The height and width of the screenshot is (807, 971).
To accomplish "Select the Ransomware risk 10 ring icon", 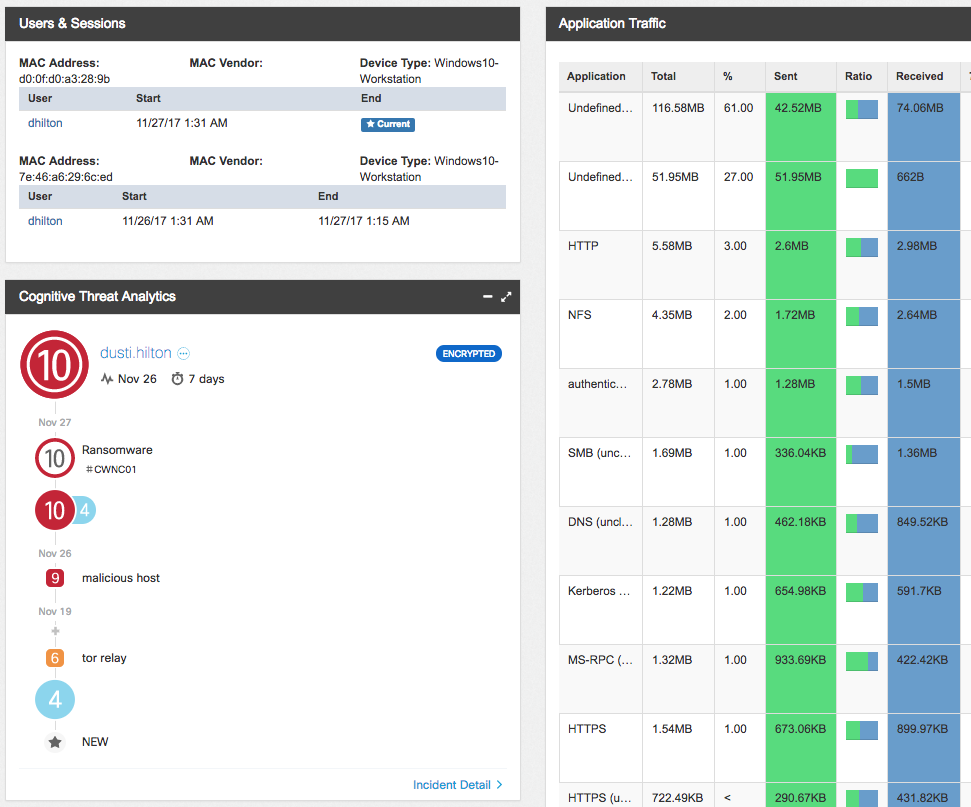I will click(55, 459).
